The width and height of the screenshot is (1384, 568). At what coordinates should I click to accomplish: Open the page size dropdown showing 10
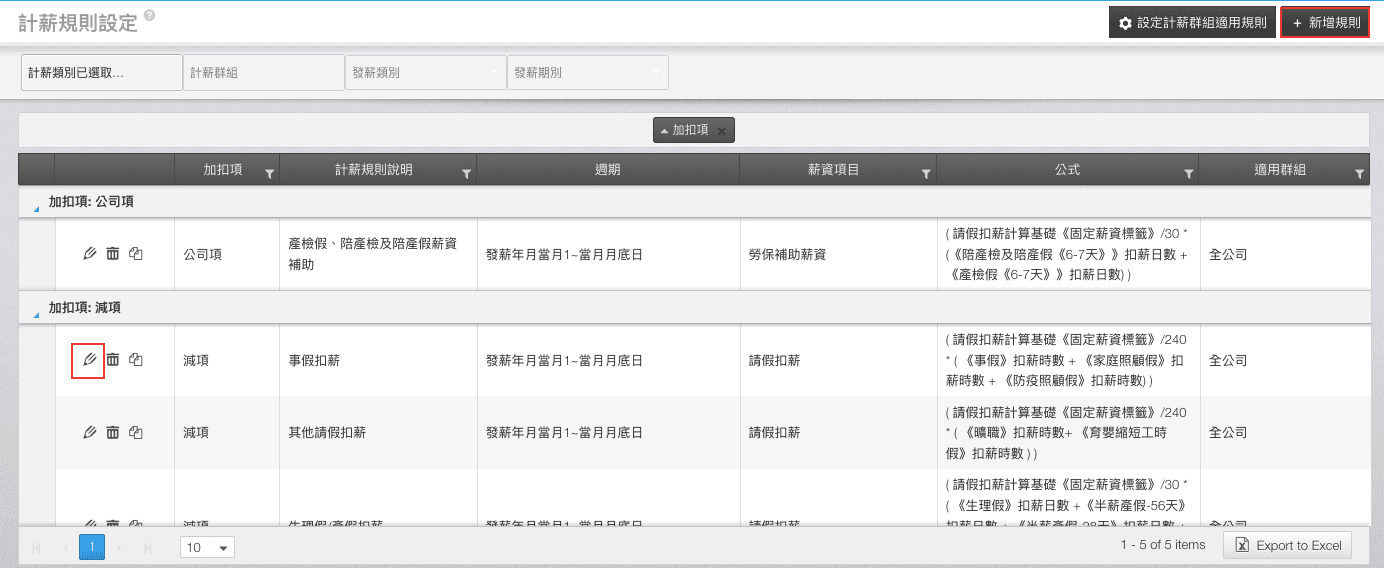pos(207,547)
